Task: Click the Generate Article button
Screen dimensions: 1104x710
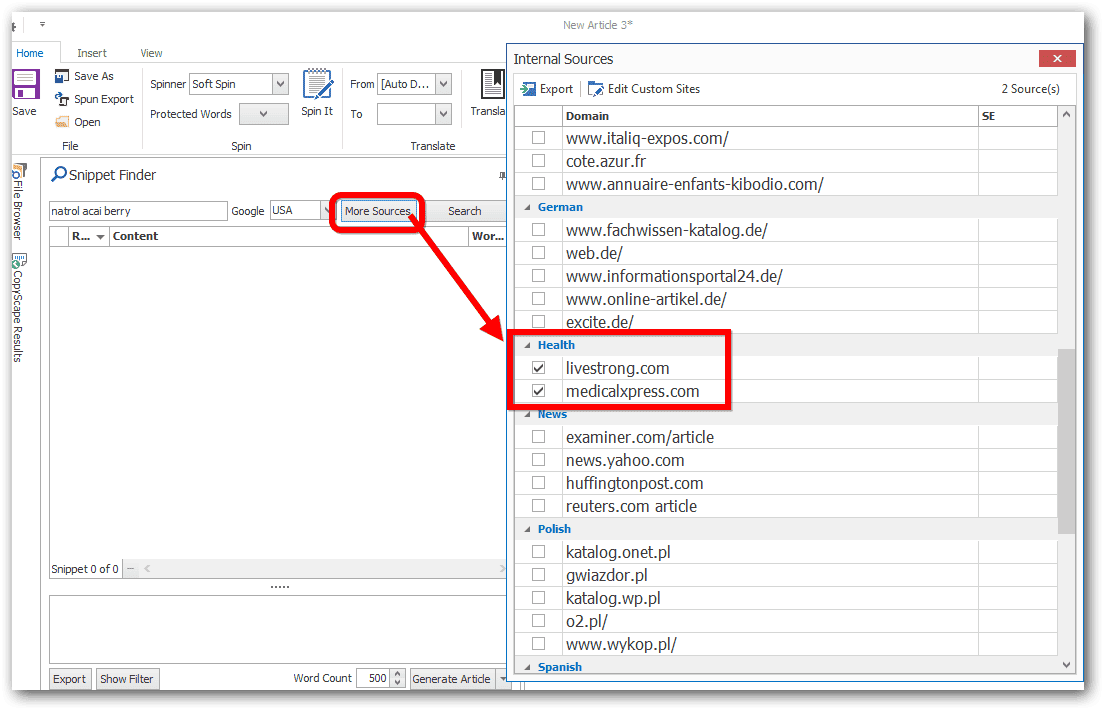Action: pyautogui.click(x=451, y=679)
